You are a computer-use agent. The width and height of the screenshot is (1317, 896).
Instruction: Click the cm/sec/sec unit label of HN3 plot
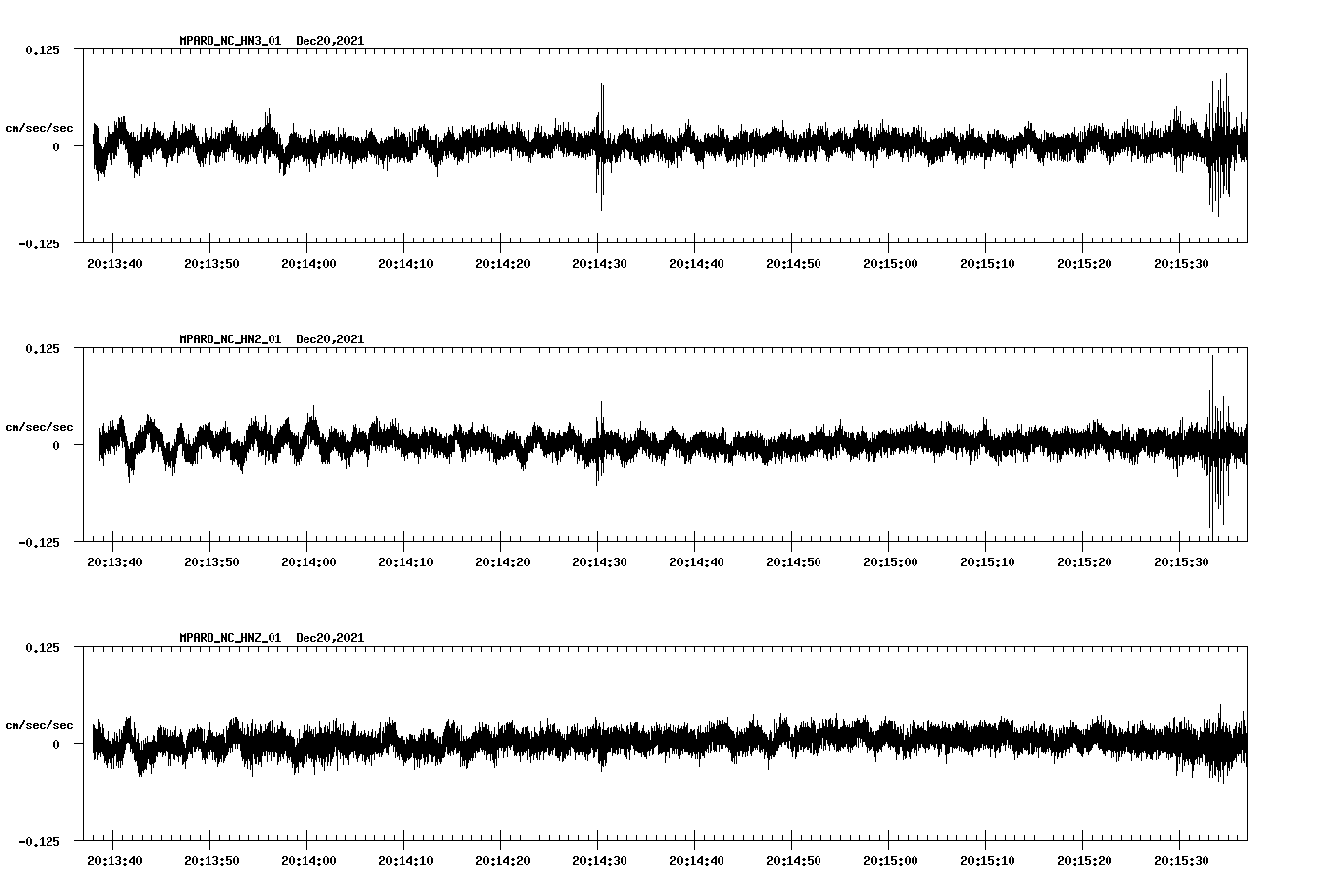coord(39,128)
